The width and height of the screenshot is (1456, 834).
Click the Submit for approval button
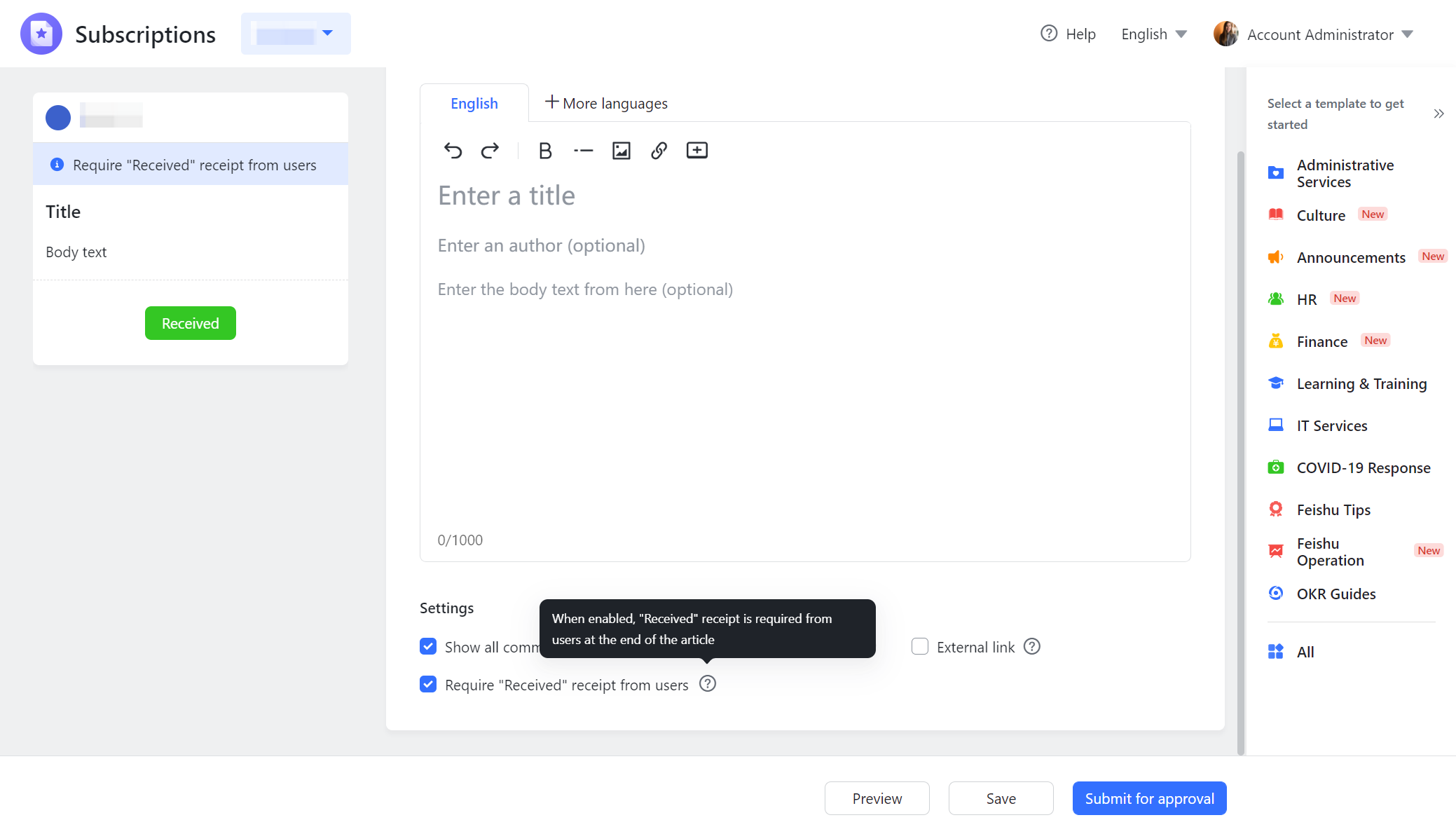pos(1148,798)
